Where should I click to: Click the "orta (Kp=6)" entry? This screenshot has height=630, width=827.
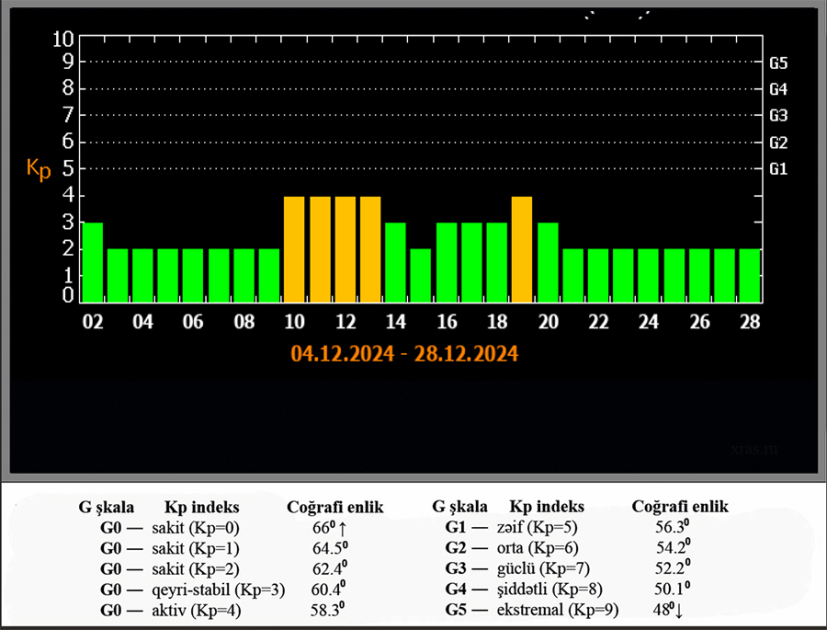[x=537, y=548]
